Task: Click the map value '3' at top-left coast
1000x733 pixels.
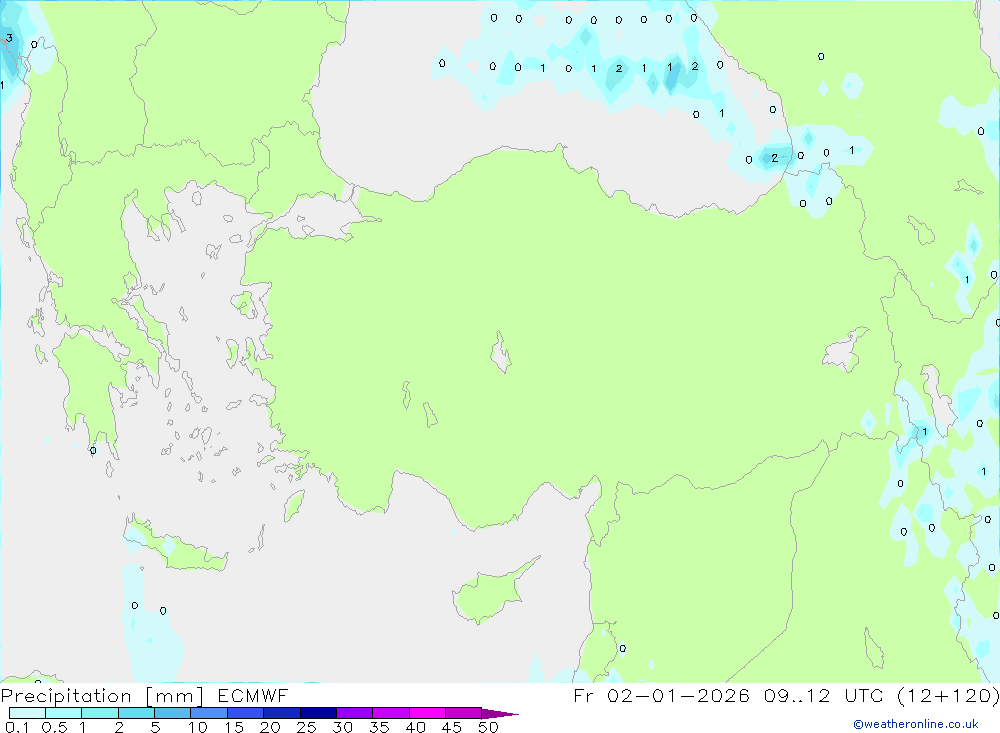Action: pos(9,38)
